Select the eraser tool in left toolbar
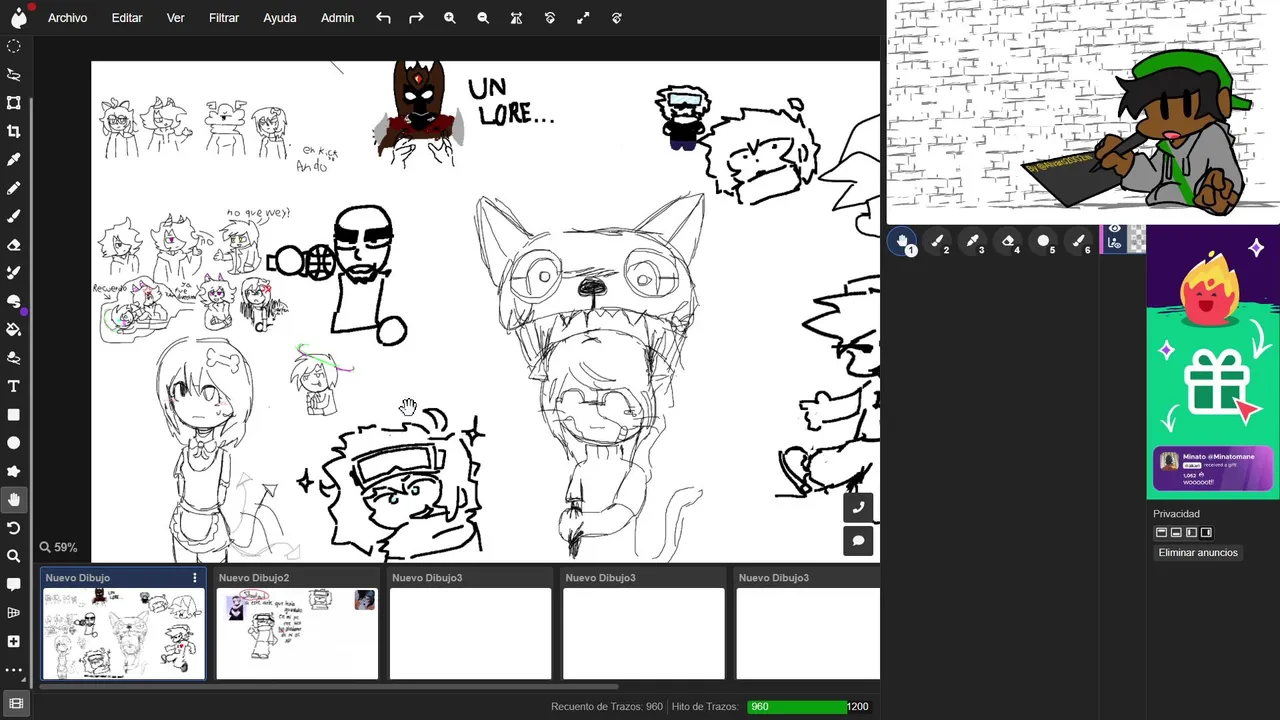Image resolution: width=1280 pixels, height=720 pixels. tap(14, 244)
